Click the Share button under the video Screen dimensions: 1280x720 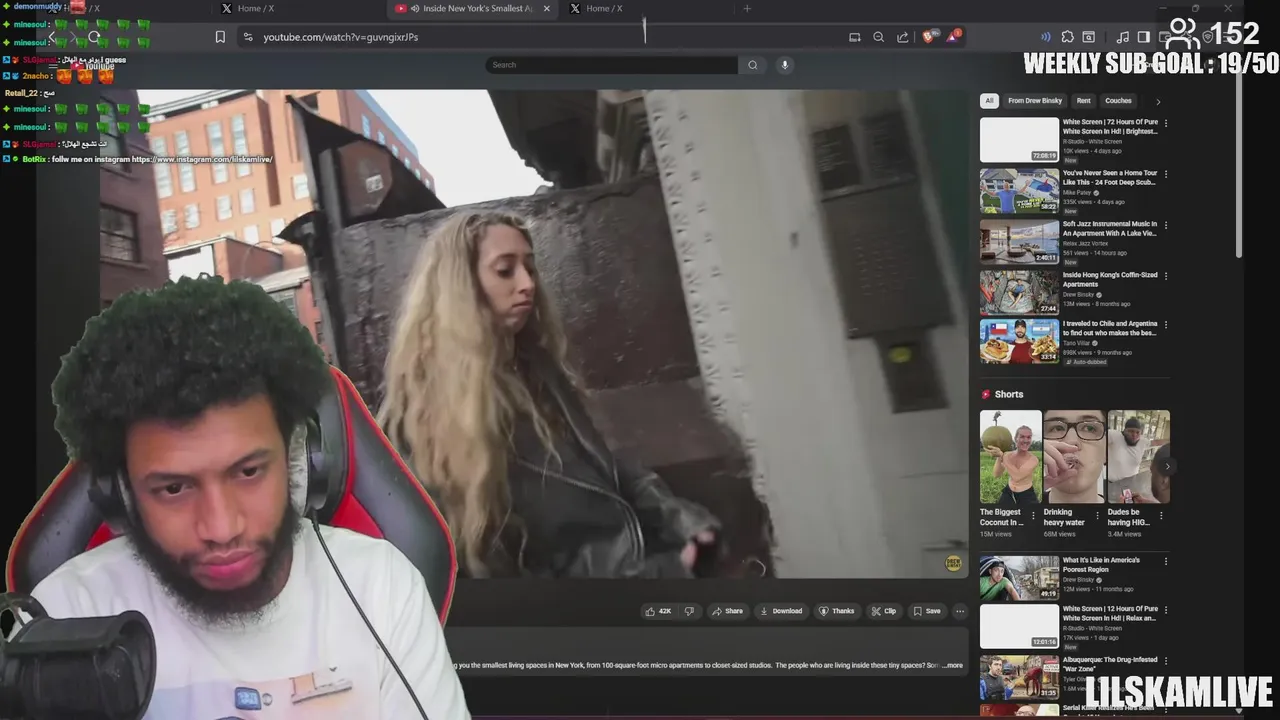[727, 611]
